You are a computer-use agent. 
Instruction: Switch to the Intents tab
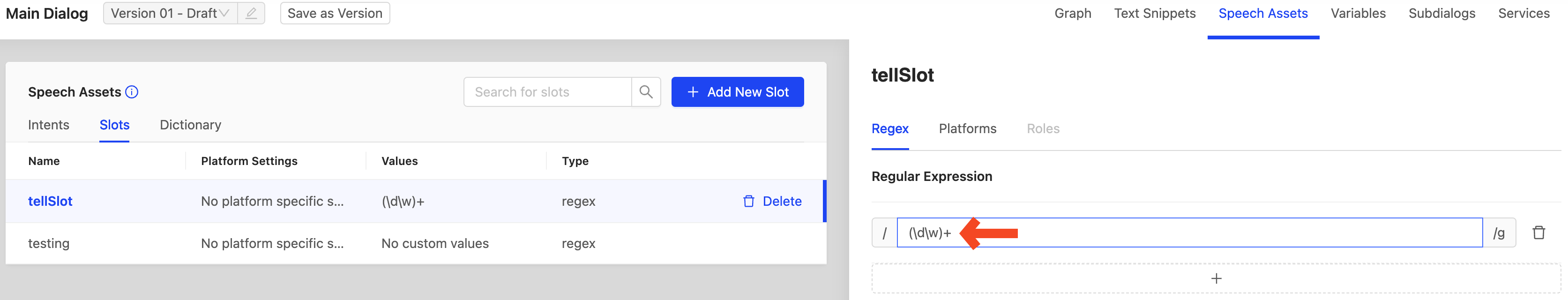click(49, 125)
